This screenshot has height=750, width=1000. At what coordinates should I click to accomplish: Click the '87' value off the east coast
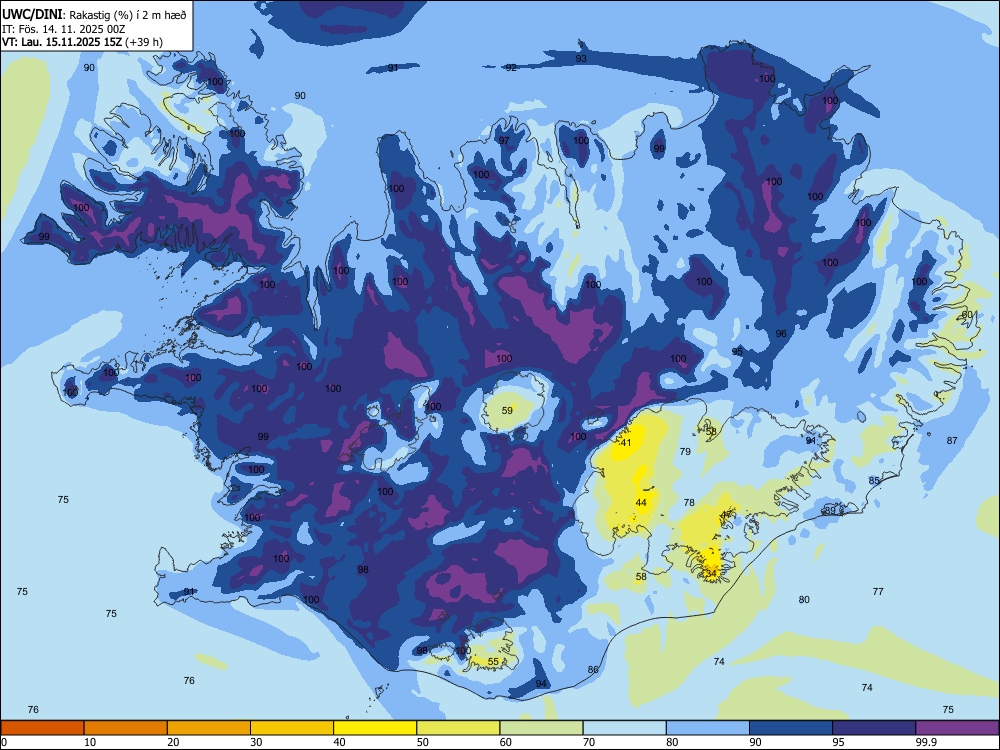pos(952,441)
